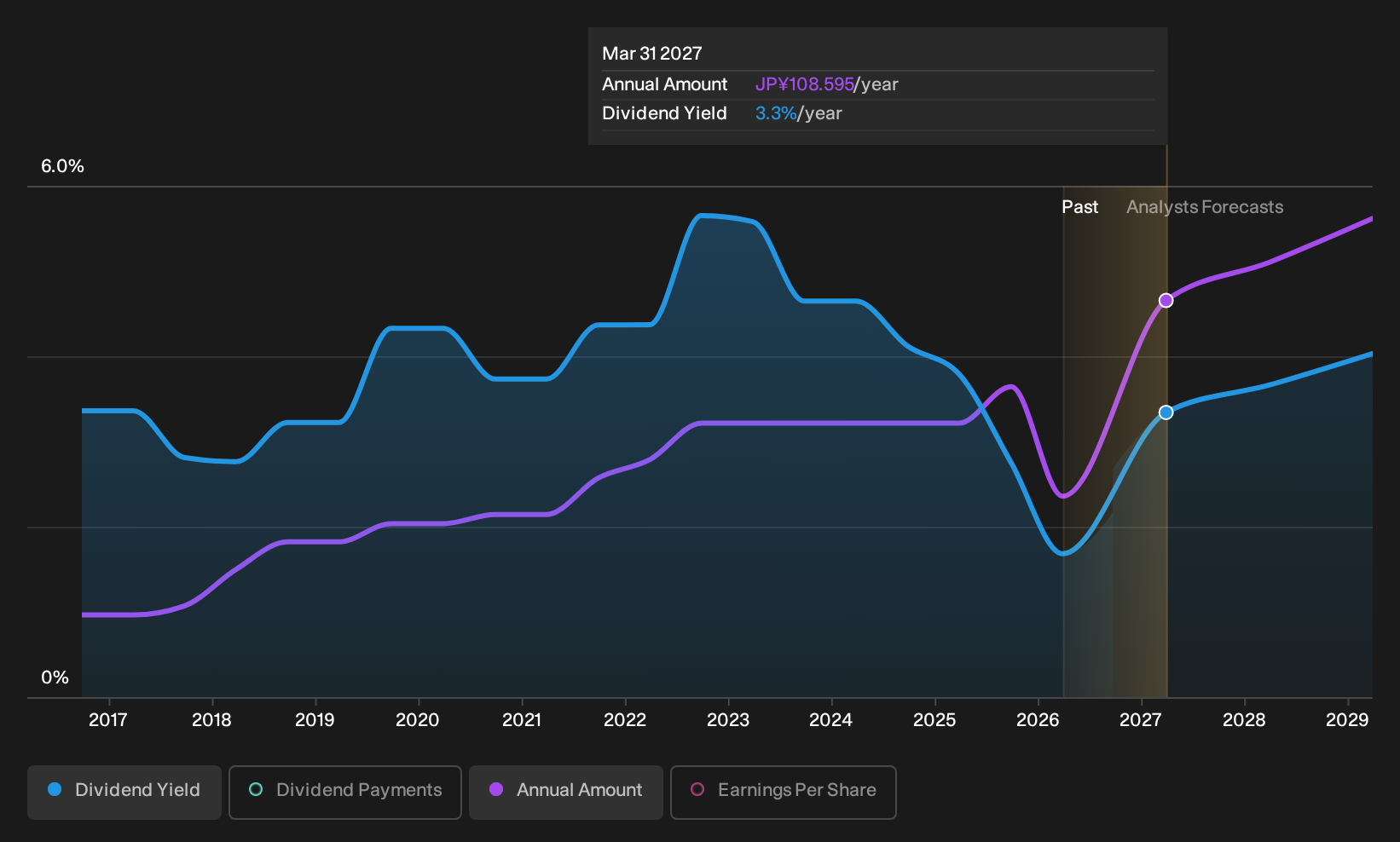Toggle the Annual Amount series
This screenshot has height=842, width=1400.
click(x=566, y=793)
